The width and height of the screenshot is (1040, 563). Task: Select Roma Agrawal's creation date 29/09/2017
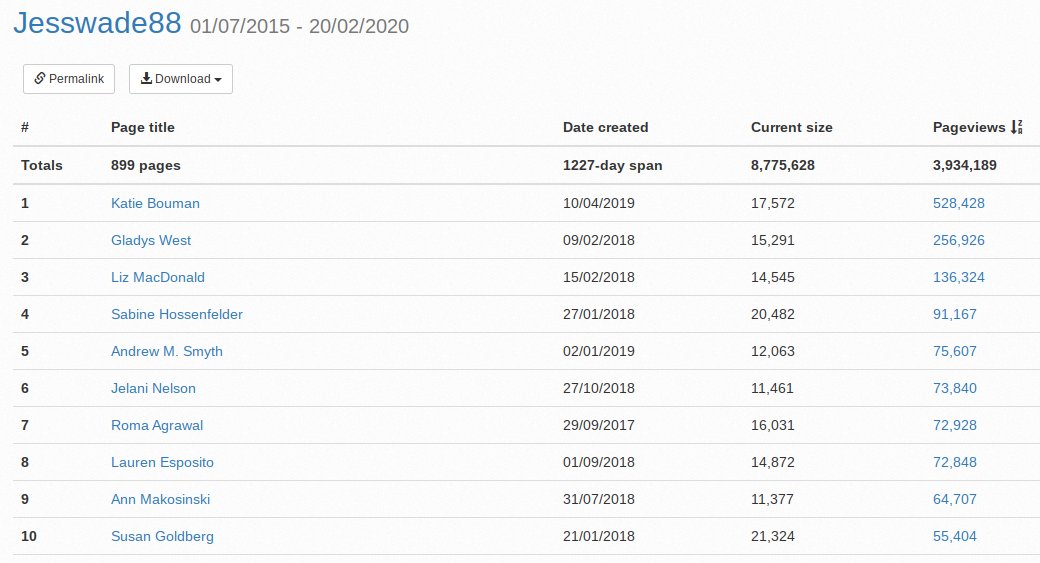click(x=599, y=426)
